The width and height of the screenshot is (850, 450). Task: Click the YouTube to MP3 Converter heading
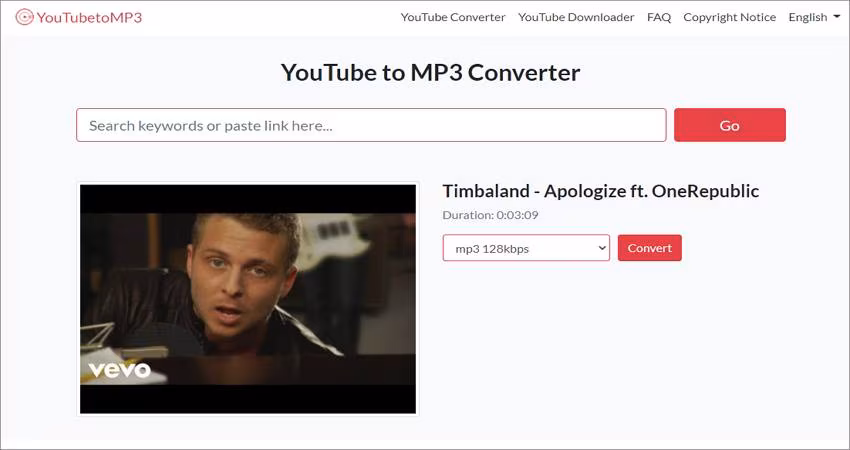tap(430, 73)
